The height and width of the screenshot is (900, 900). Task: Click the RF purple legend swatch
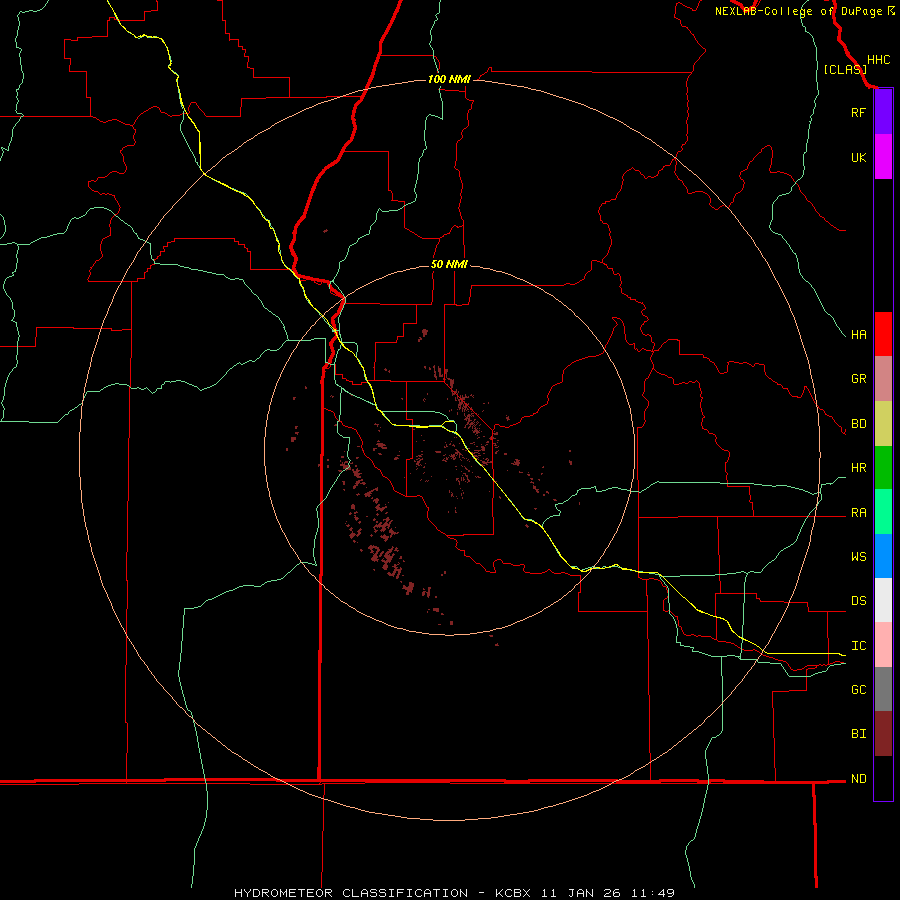coord(883,111)
